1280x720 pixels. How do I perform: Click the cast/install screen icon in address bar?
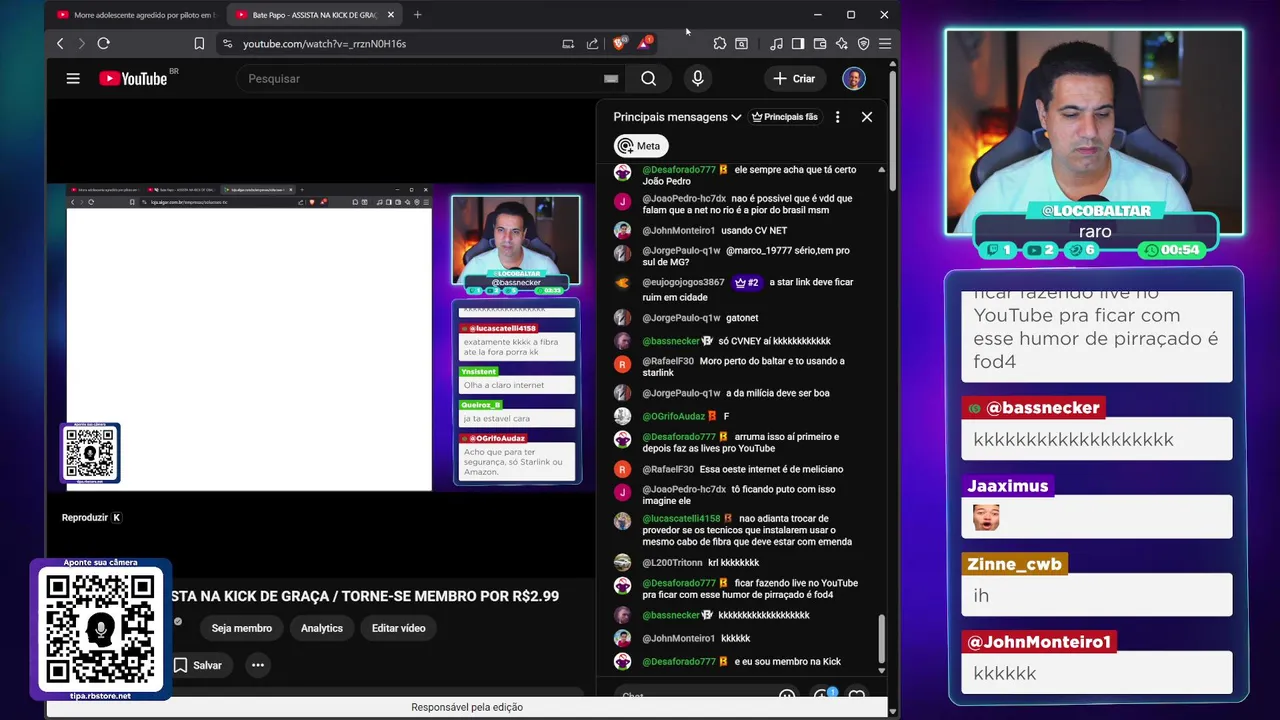568,43
